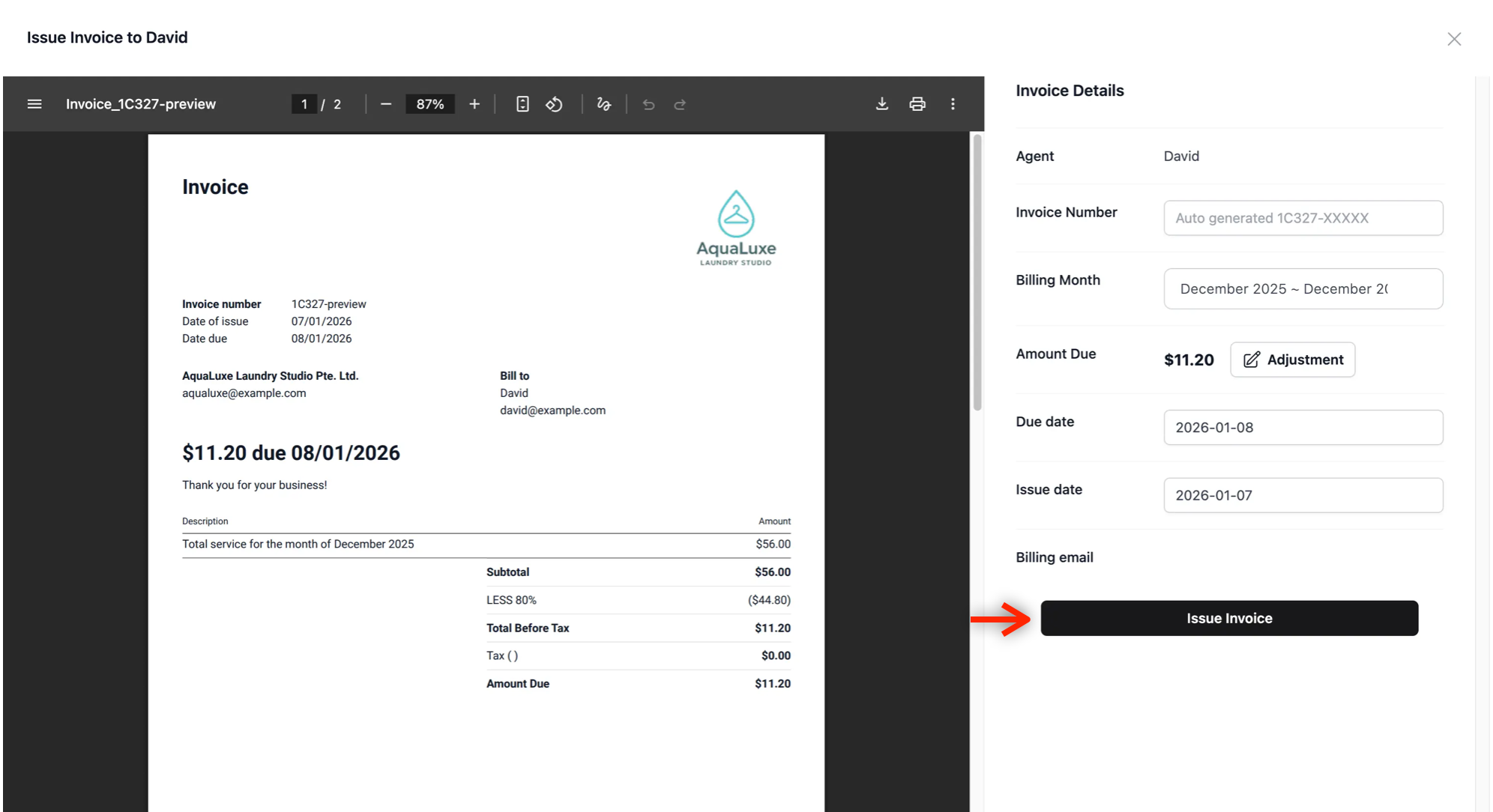
Task: Click the 87% zoom level field
Action: [x=430, y=104]
